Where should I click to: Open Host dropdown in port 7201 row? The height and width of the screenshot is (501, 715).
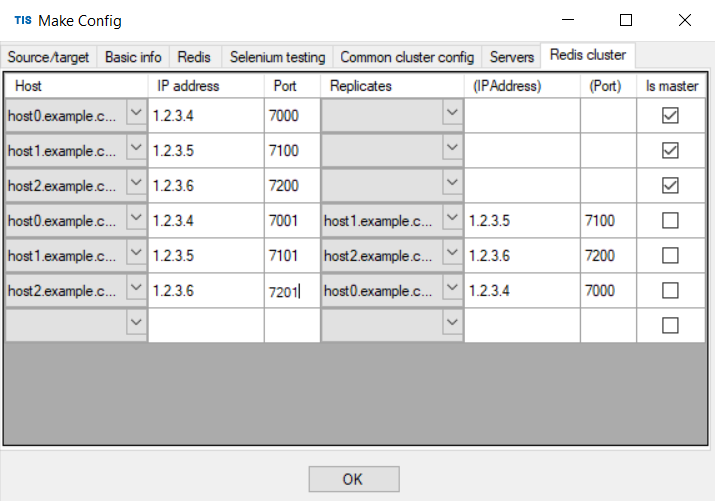[x=136, y=287]
